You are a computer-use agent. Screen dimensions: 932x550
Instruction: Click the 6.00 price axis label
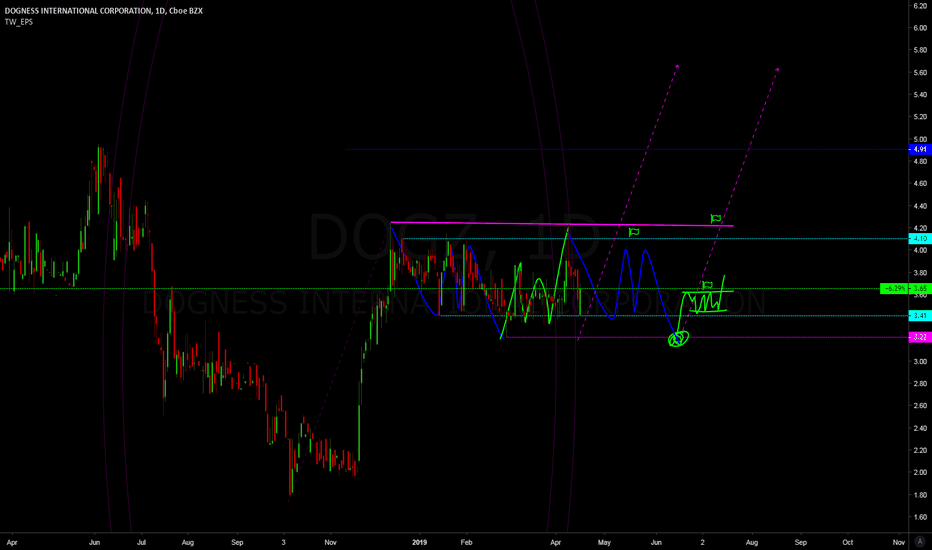click(x=920, y=28)
